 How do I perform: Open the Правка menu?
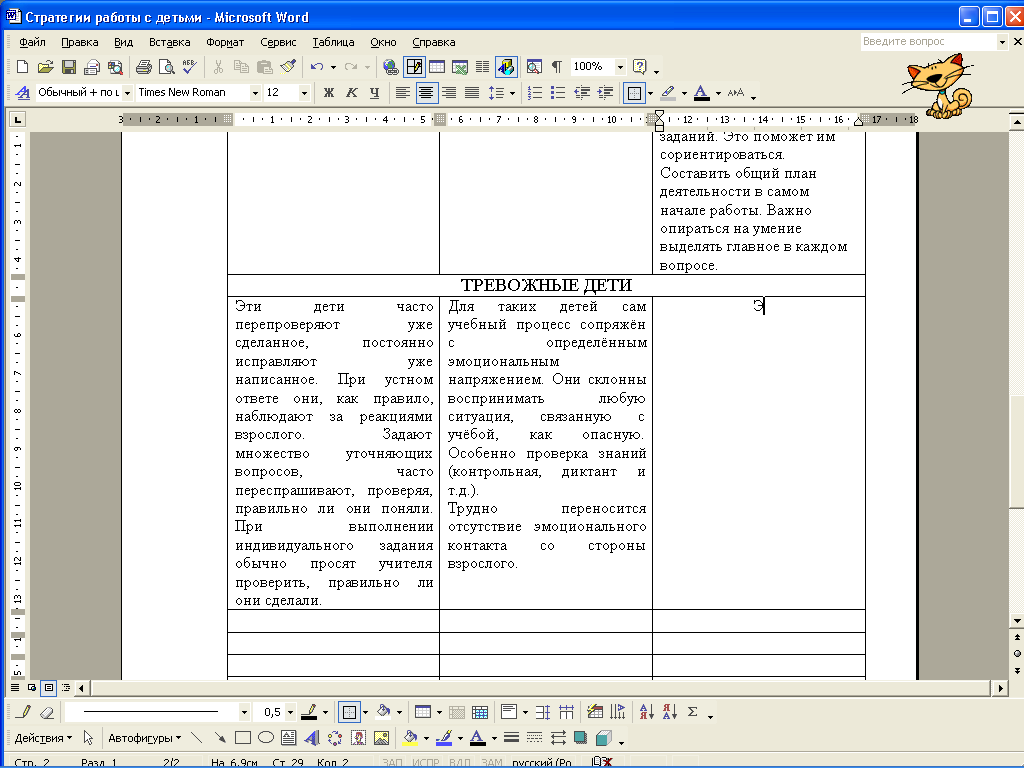[x=80, y=42]
